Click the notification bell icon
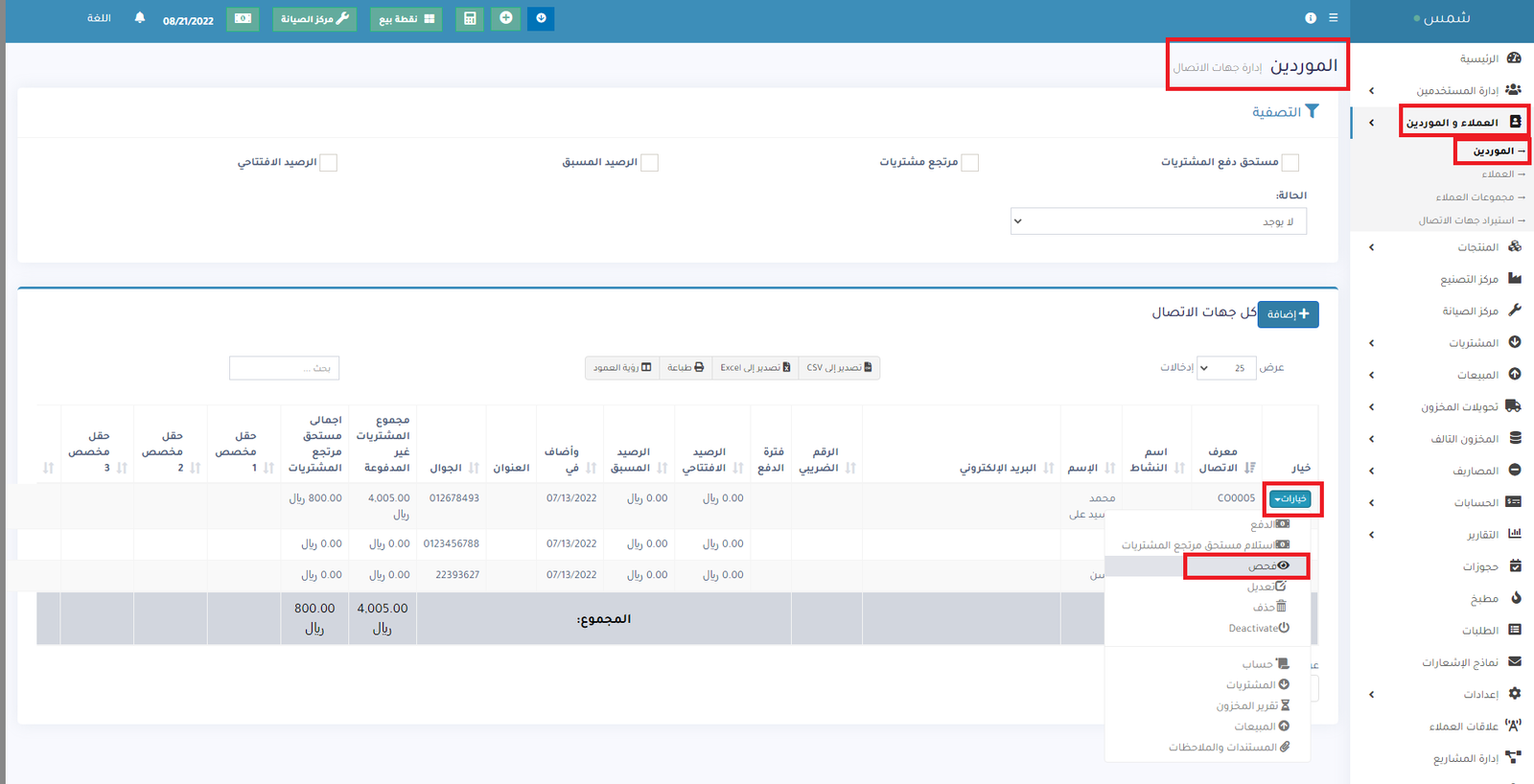 pyautogui.click(x=140, y=18)
